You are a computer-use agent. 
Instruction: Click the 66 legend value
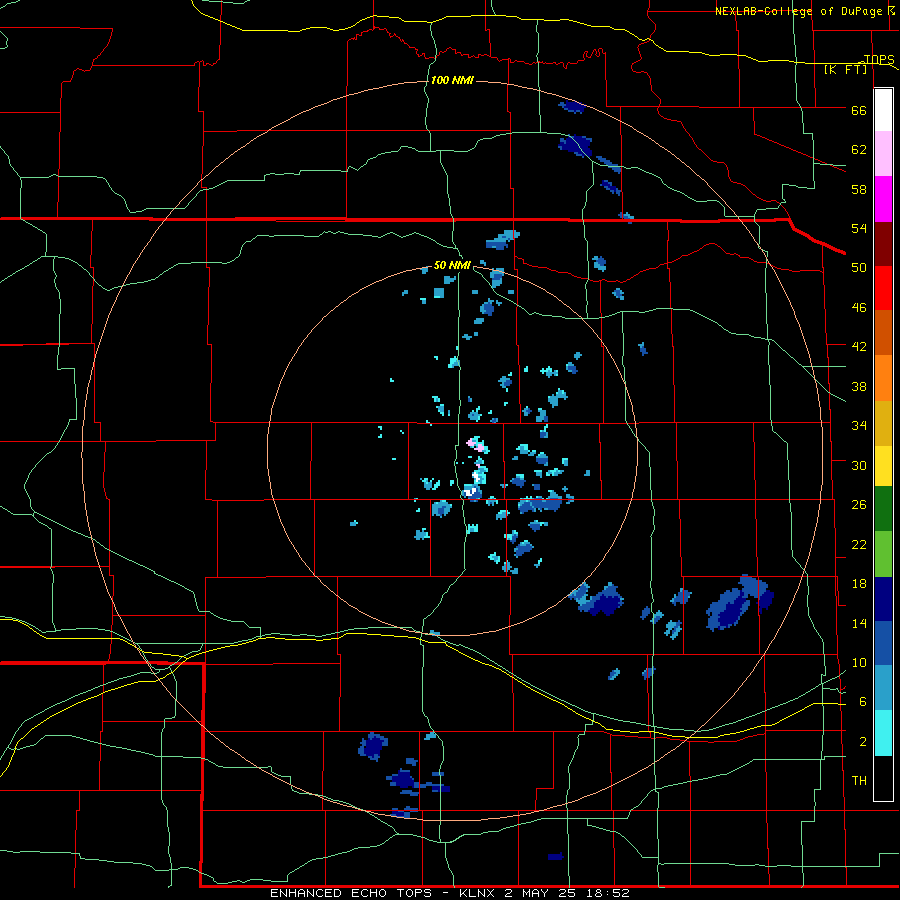click(x=859, y=110)
